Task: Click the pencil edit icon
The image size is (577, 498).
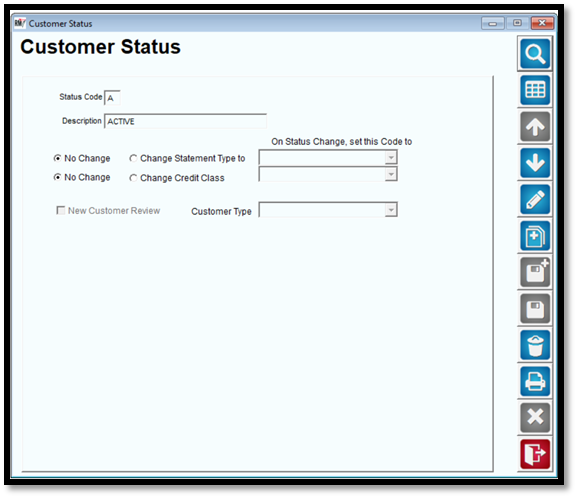Action: 535,199
